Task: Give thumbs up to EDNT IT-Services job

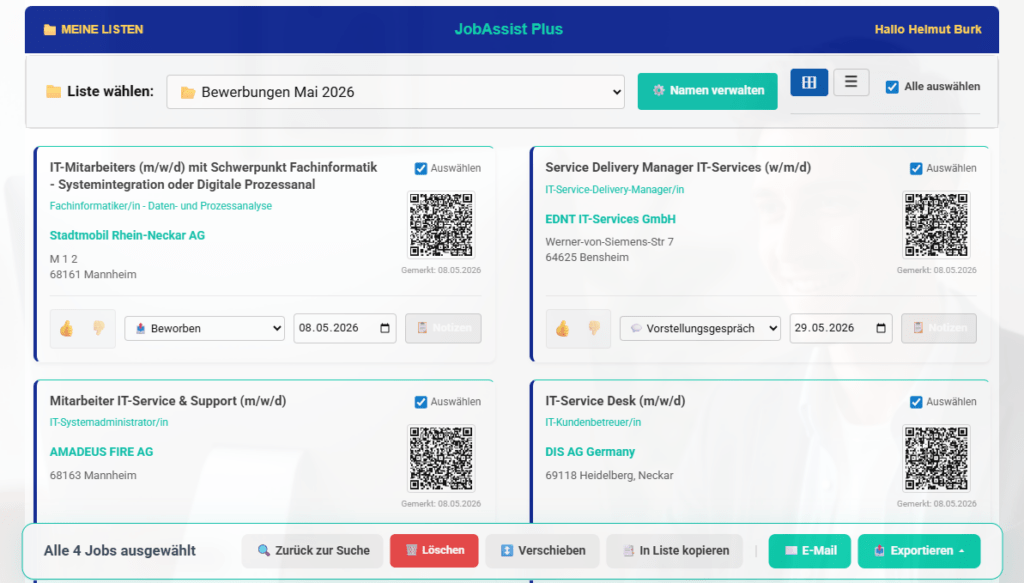Action: (562, 328)
